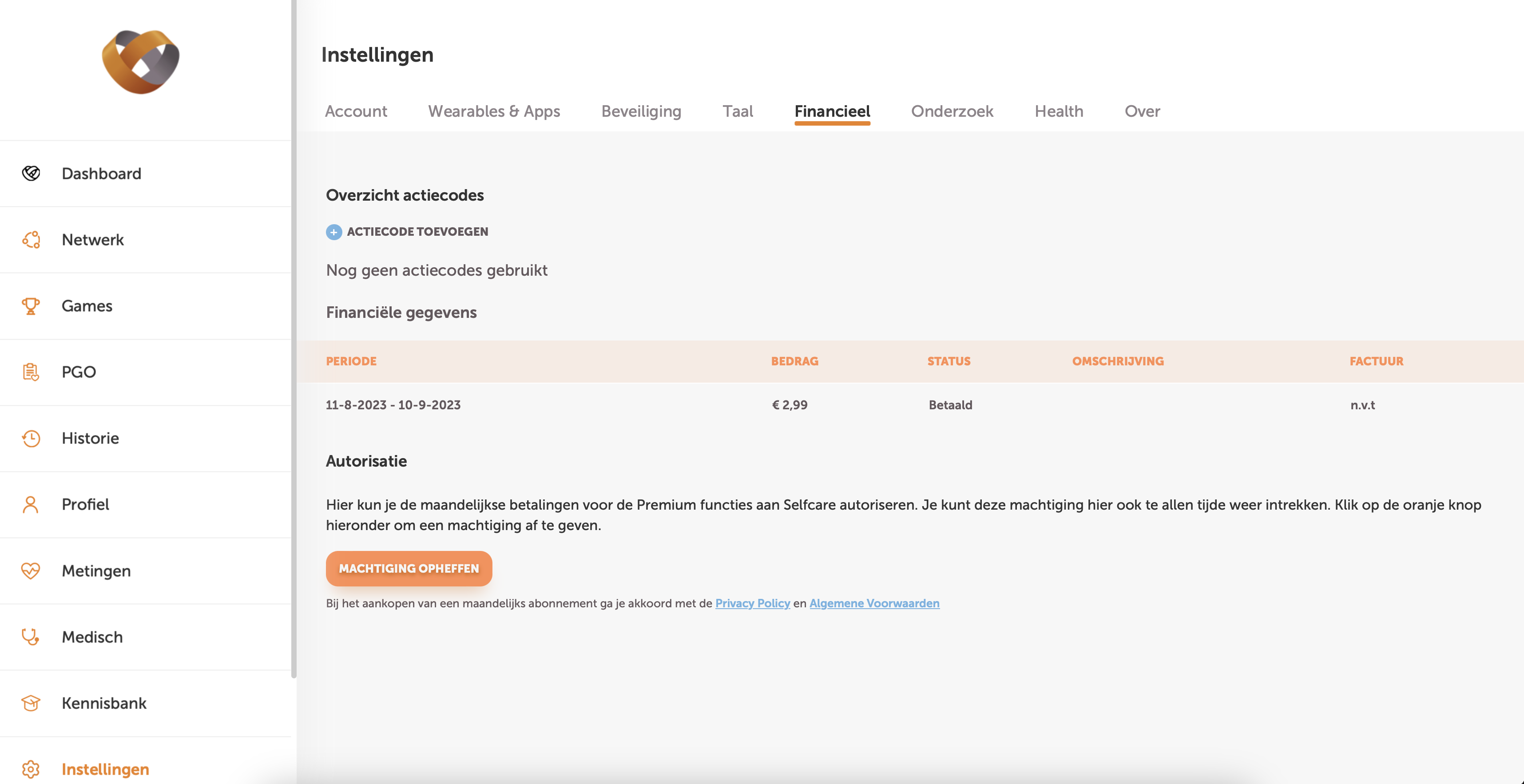Viewport: 1524px width, 784px height.
Task: Open the Algemene Voorwaarden link
Action: click(x=874, y=603)
